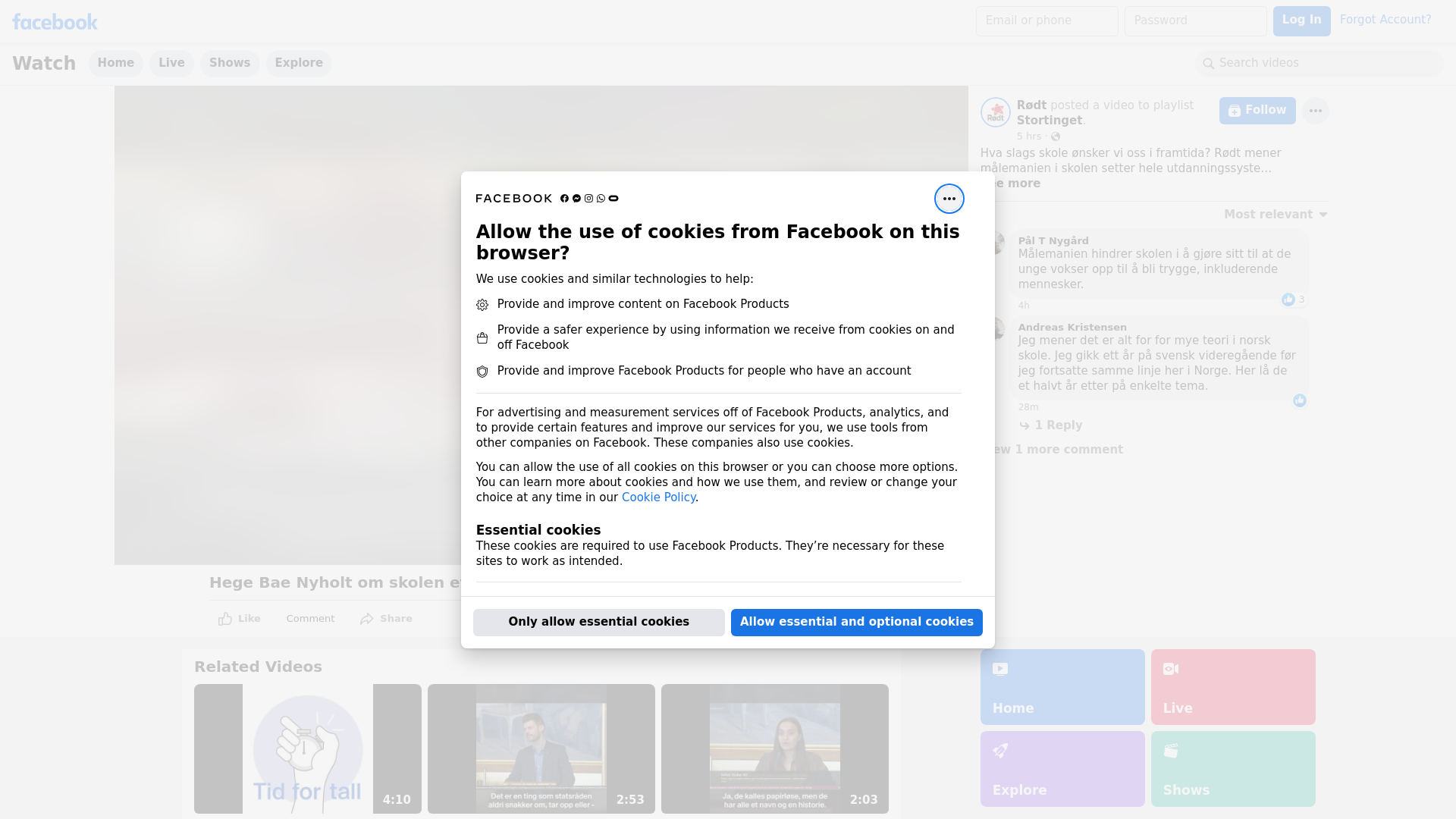Click the Comment button under video
Image resolution: width=1456 pixels, height=819 pixels.
(x=310, y=619)
